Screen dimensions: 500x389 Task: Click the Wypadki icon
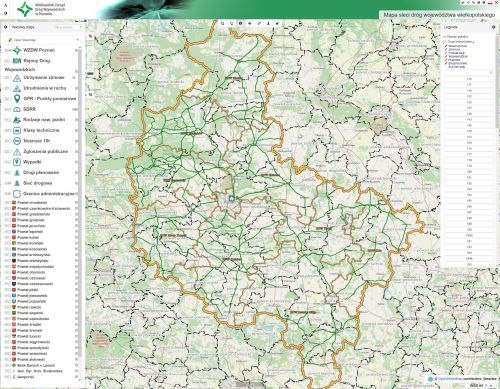click(x=17, y=162)
